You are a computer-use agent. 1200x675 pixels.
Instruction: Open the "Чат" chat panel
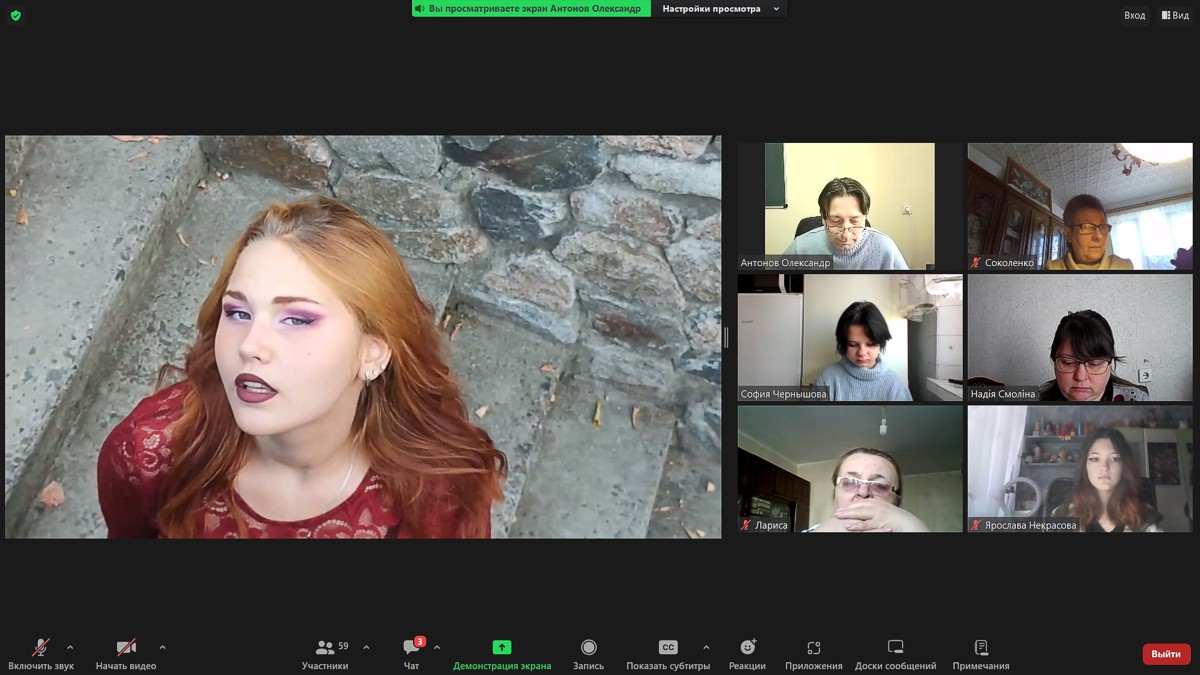pos(412,654)
